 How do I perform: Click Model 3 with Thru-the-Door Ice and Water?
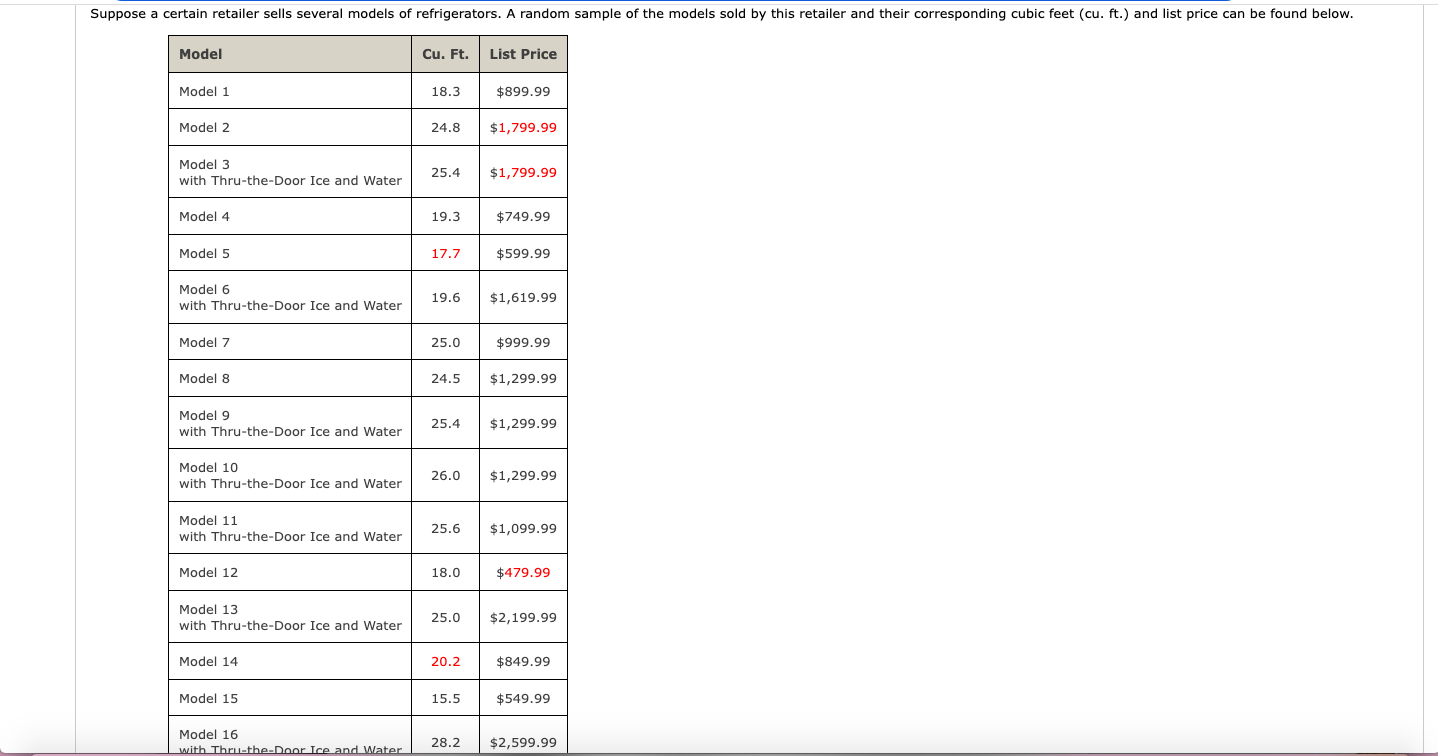coord(289,172)
